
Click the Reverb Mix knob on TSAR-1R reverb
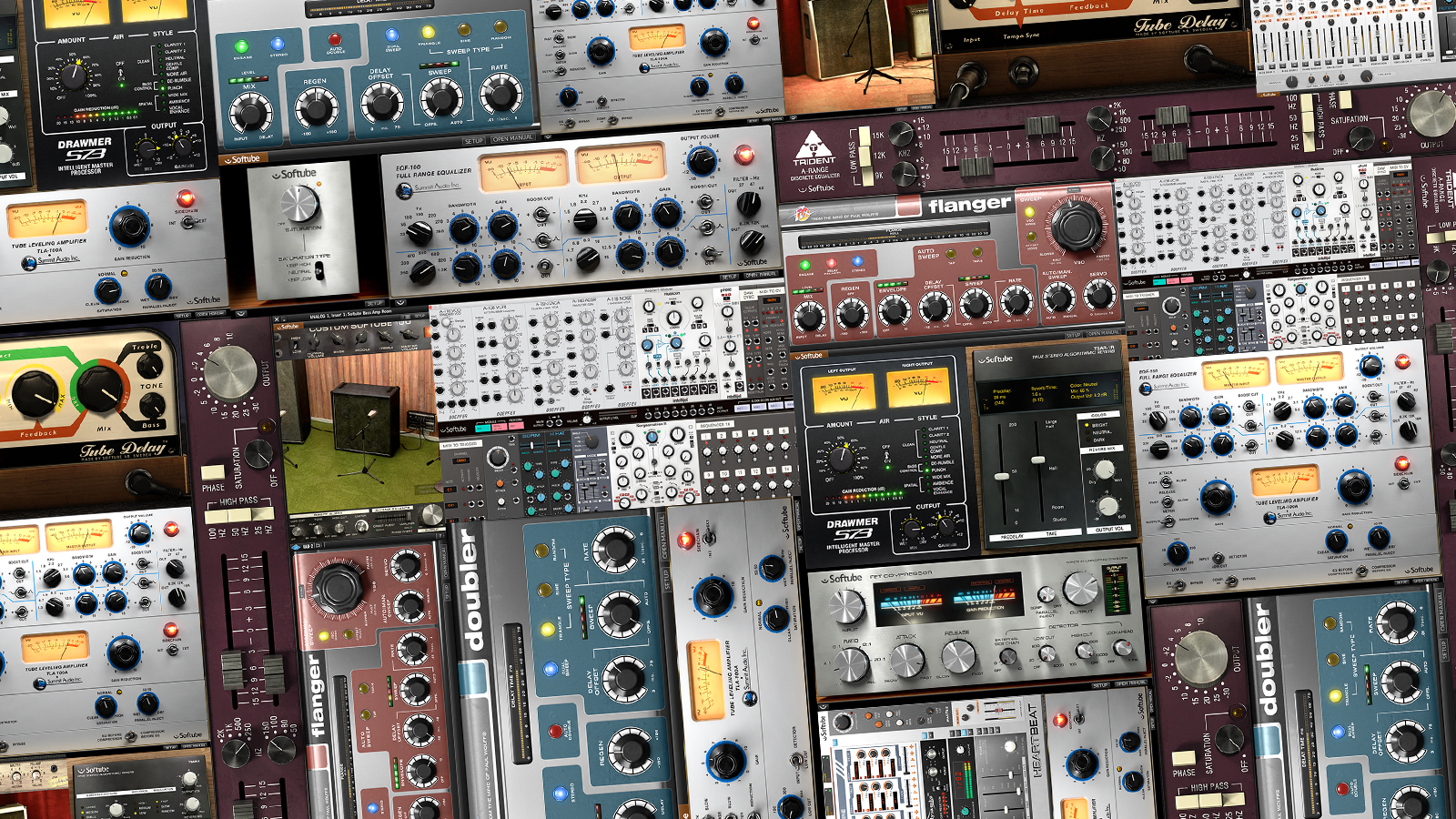(1104, 470)
